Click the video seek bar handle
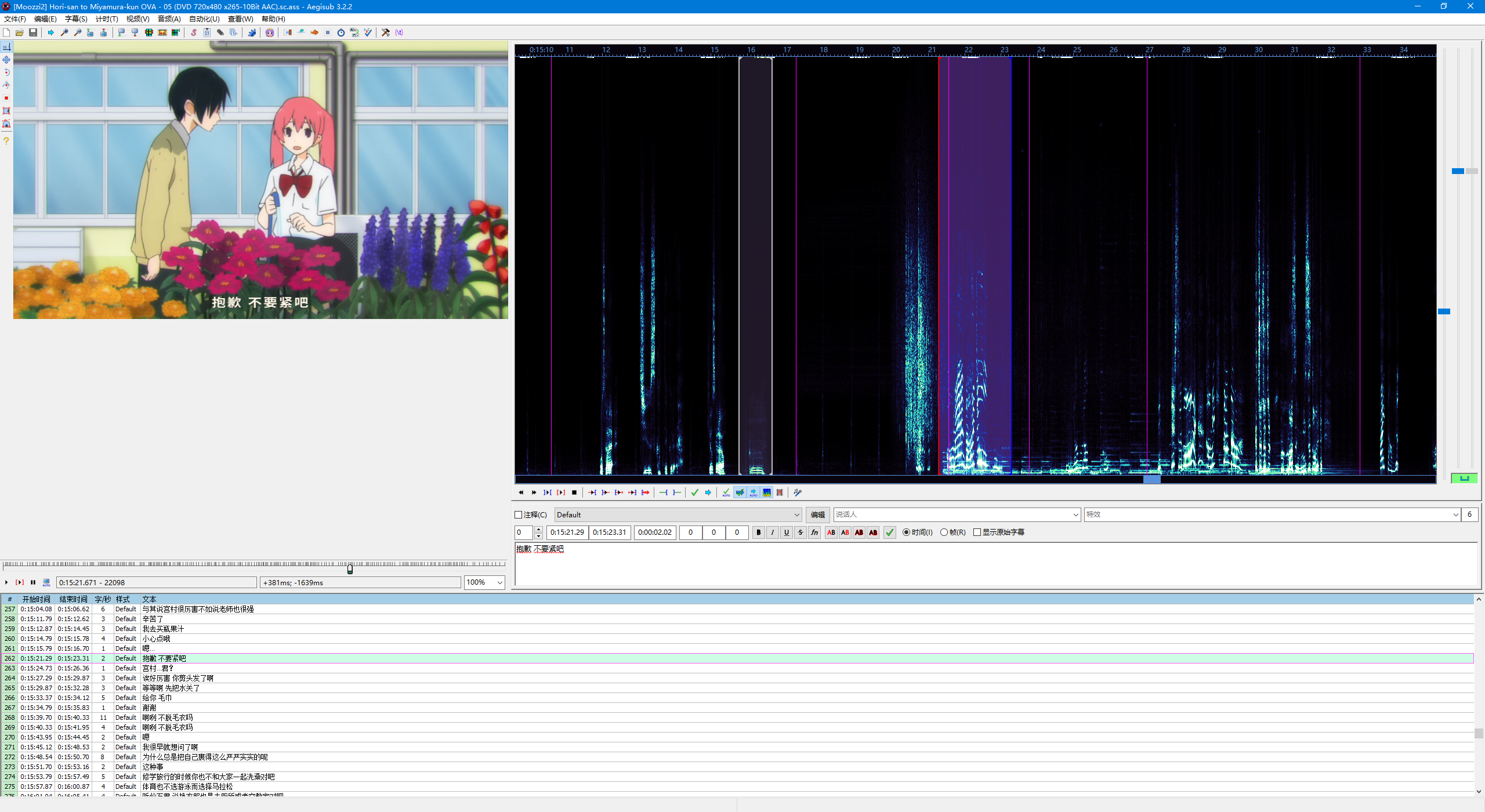The height and width of the screenshot is (812, 1485). click(x=350, y=570)
